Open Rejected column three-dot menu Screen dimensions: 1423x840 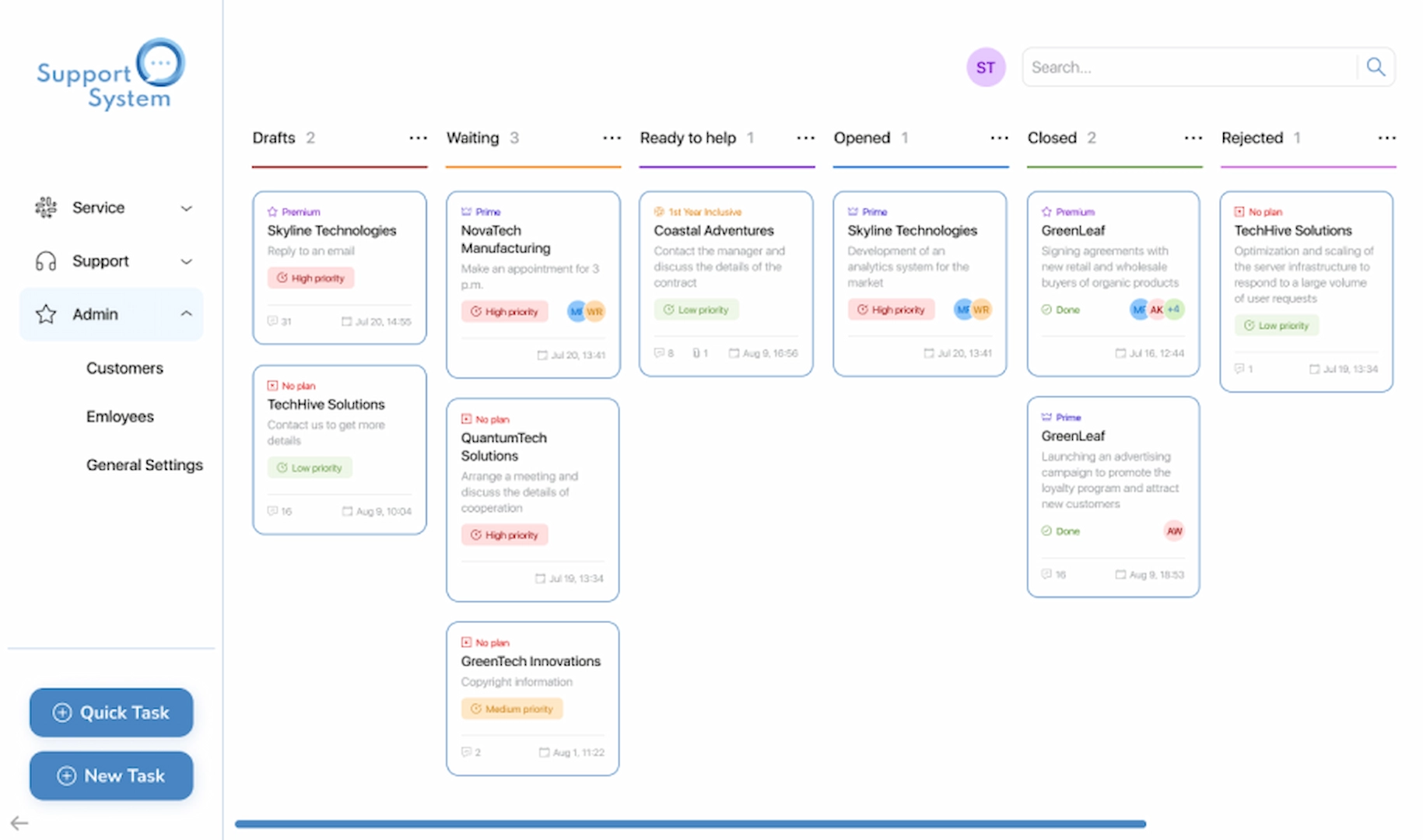(1387, 138)
